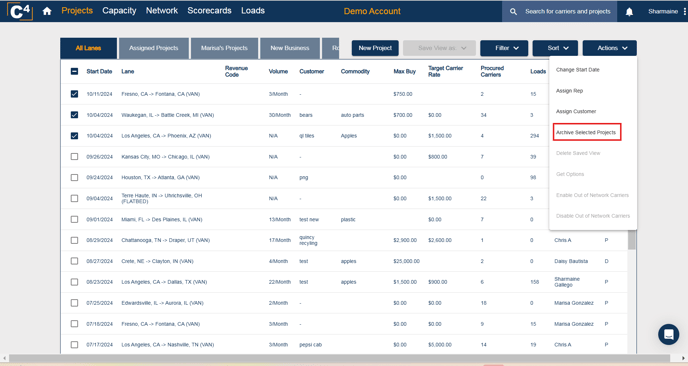Open Scorecards in top navigation
This screenshot has width=688, height=366.
(x=209, y=11)
